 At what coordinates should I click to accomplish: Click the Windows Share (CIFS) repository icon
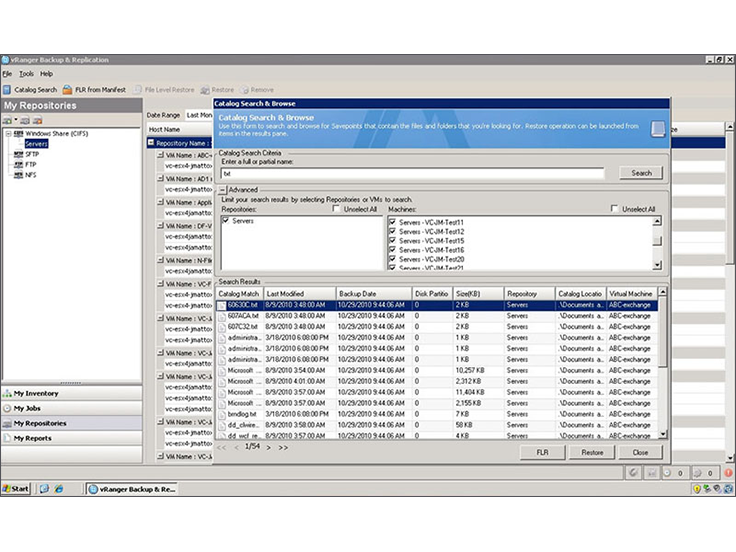coord(18,134)
